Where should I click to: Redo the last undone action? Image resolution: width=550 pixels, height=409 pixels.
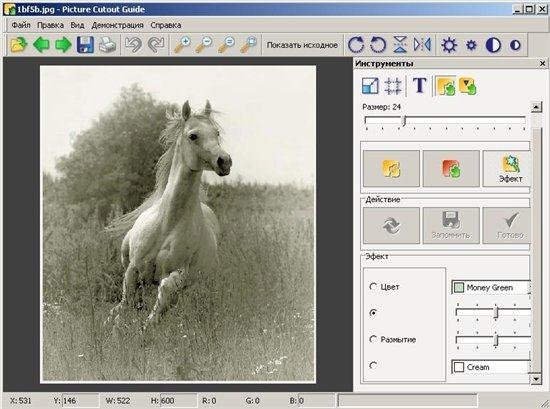pos(156,45)
